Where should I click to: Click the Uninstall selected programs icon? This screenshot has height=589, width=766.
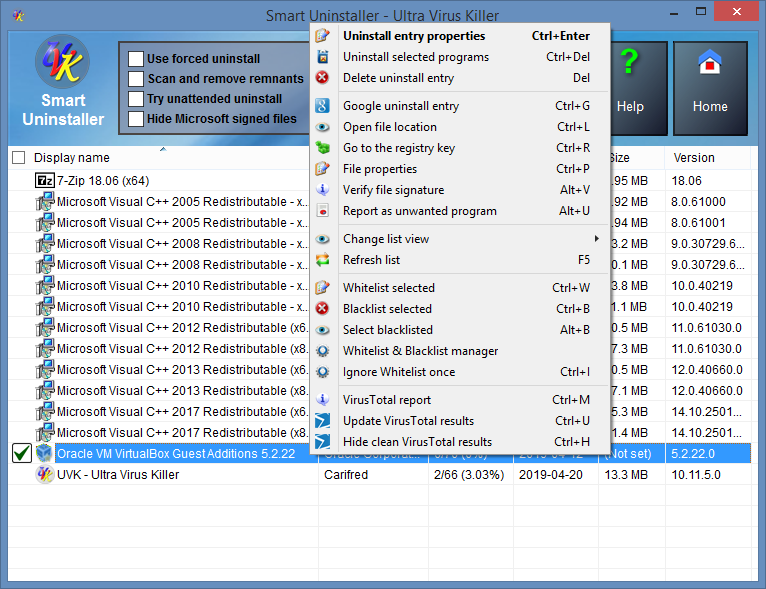click(322, 57)
